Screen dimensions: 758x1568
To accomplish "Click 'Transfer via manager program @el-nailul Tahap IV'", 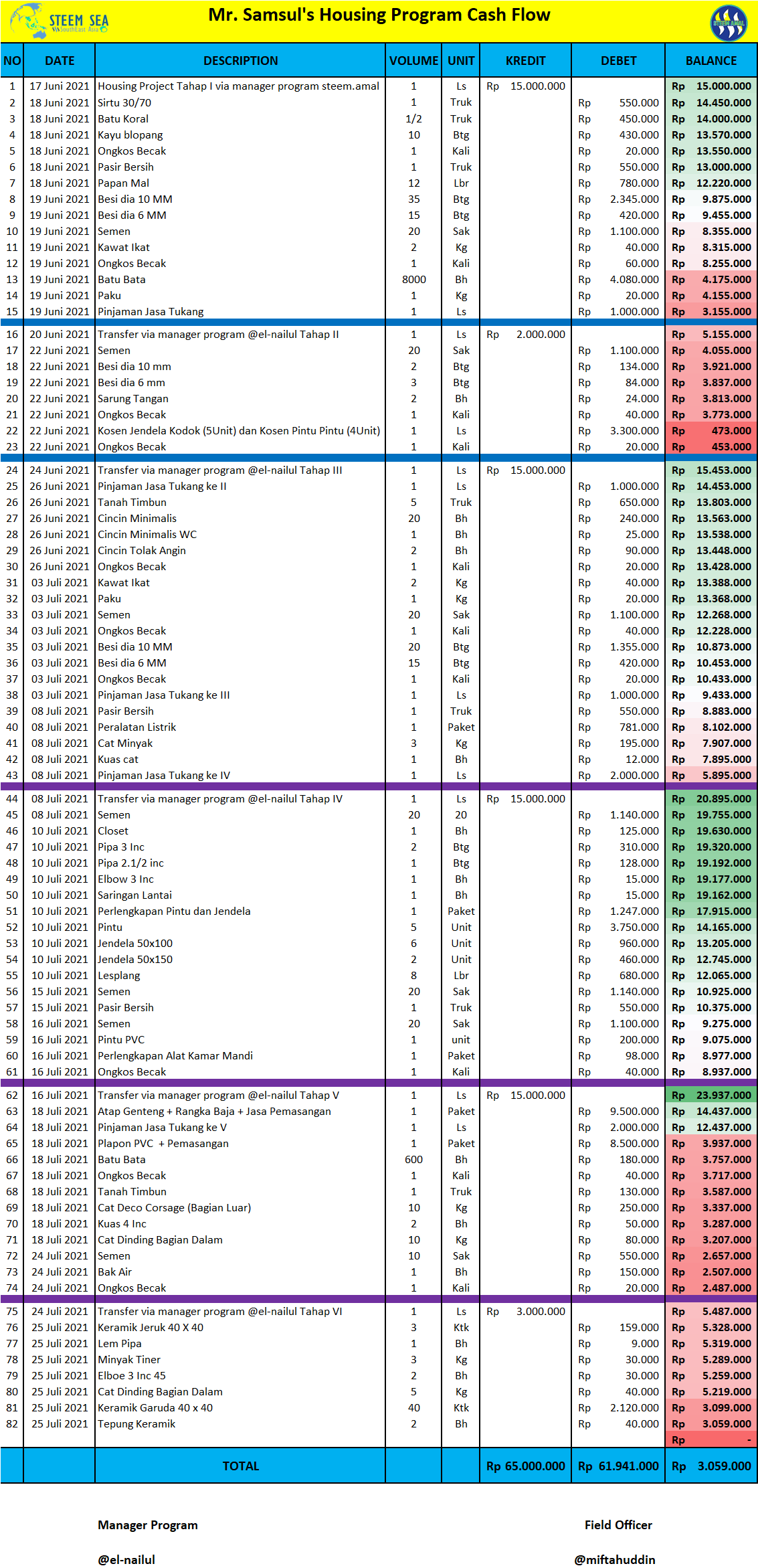I will click(220, 799).
